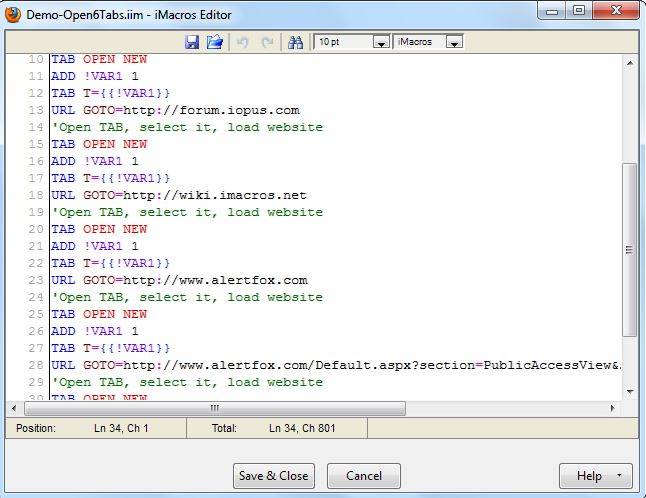Click line 15 'TAB OPEN NEW'
The image size is (646, 498).
tap(99, 144)
